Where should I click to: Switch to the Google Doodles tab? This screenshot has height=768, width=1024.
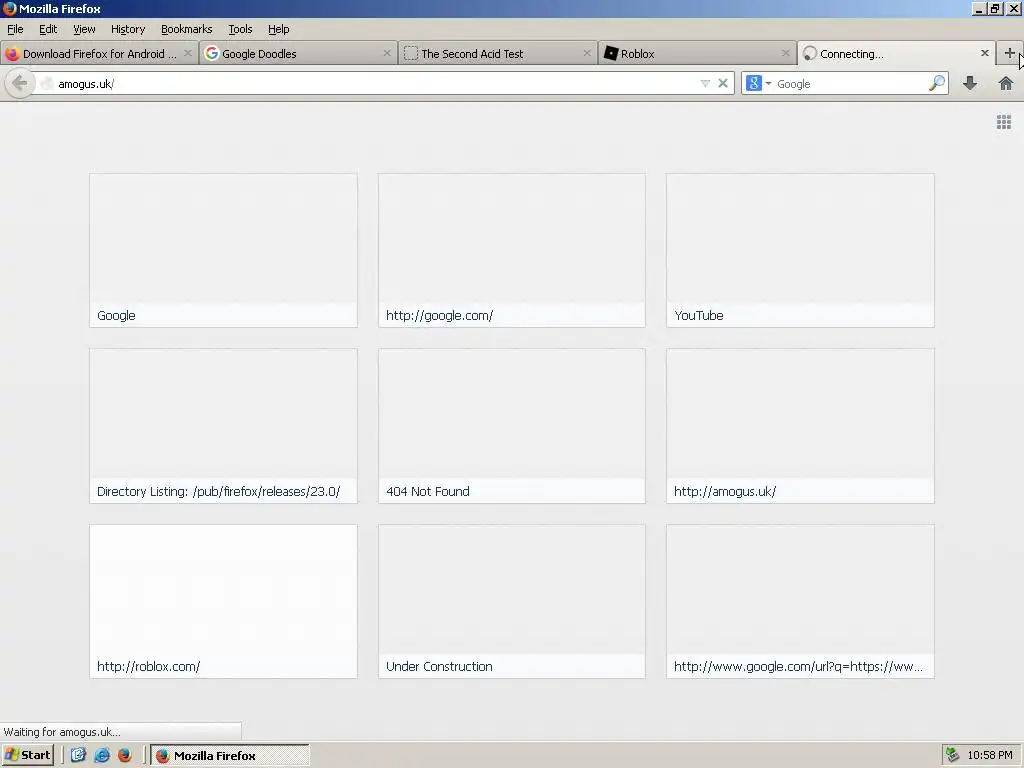298,54
